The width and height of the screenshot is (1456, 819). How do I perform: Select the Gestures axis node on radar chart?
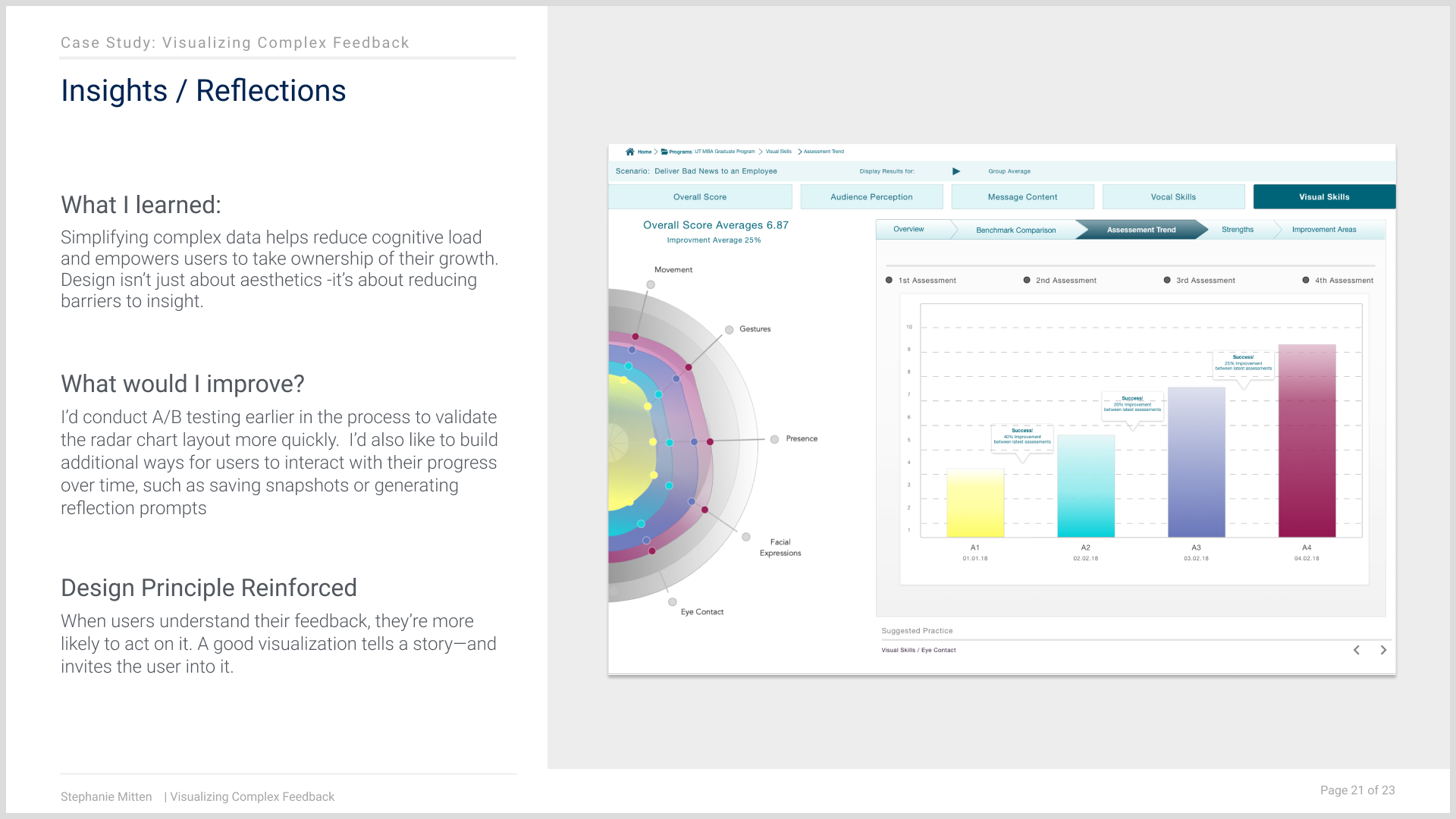[x=729, y=330]
